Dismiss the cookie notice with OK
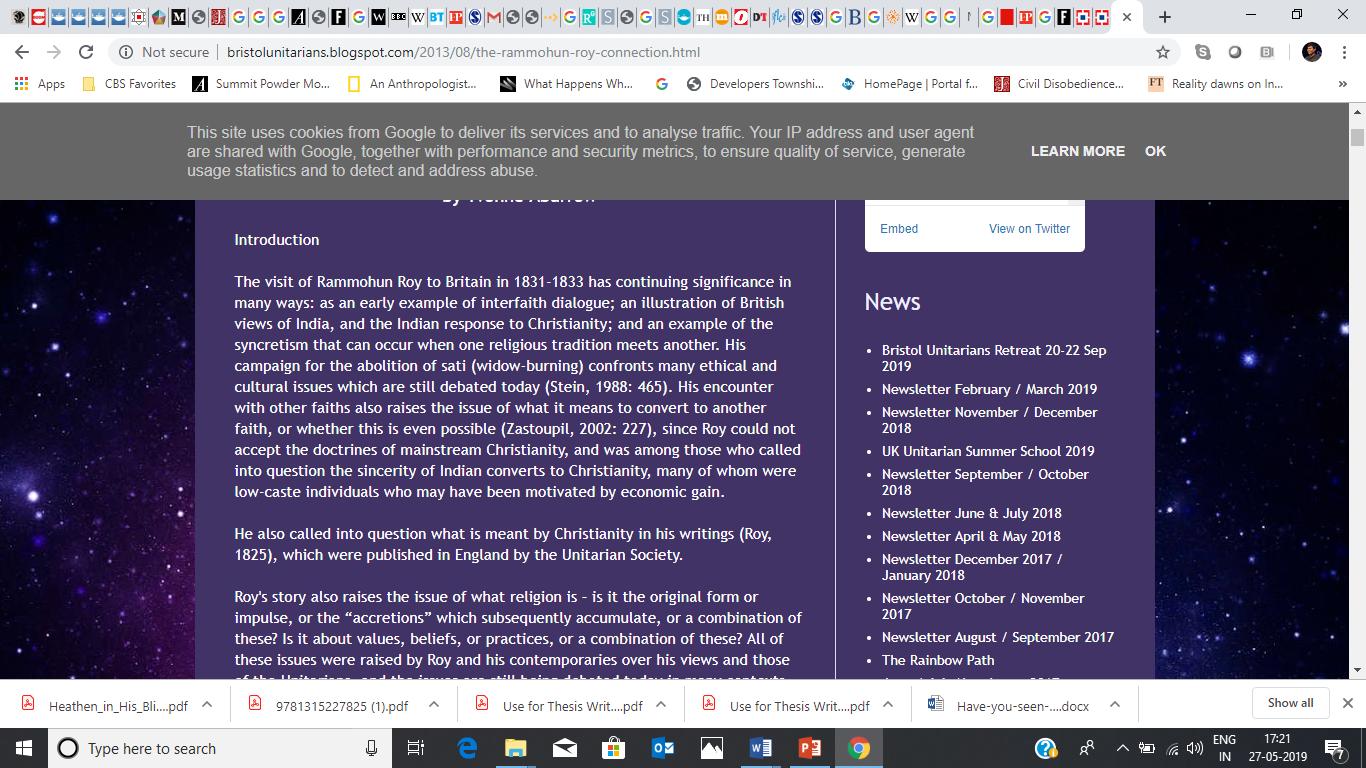The width and height of the screenshot is (1366, 768). point(1156,151)
